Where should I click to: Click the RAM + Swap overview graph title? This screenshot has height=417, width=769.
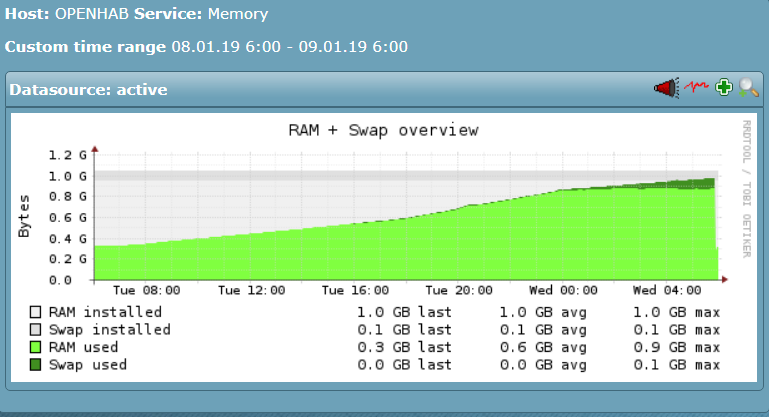383,130
